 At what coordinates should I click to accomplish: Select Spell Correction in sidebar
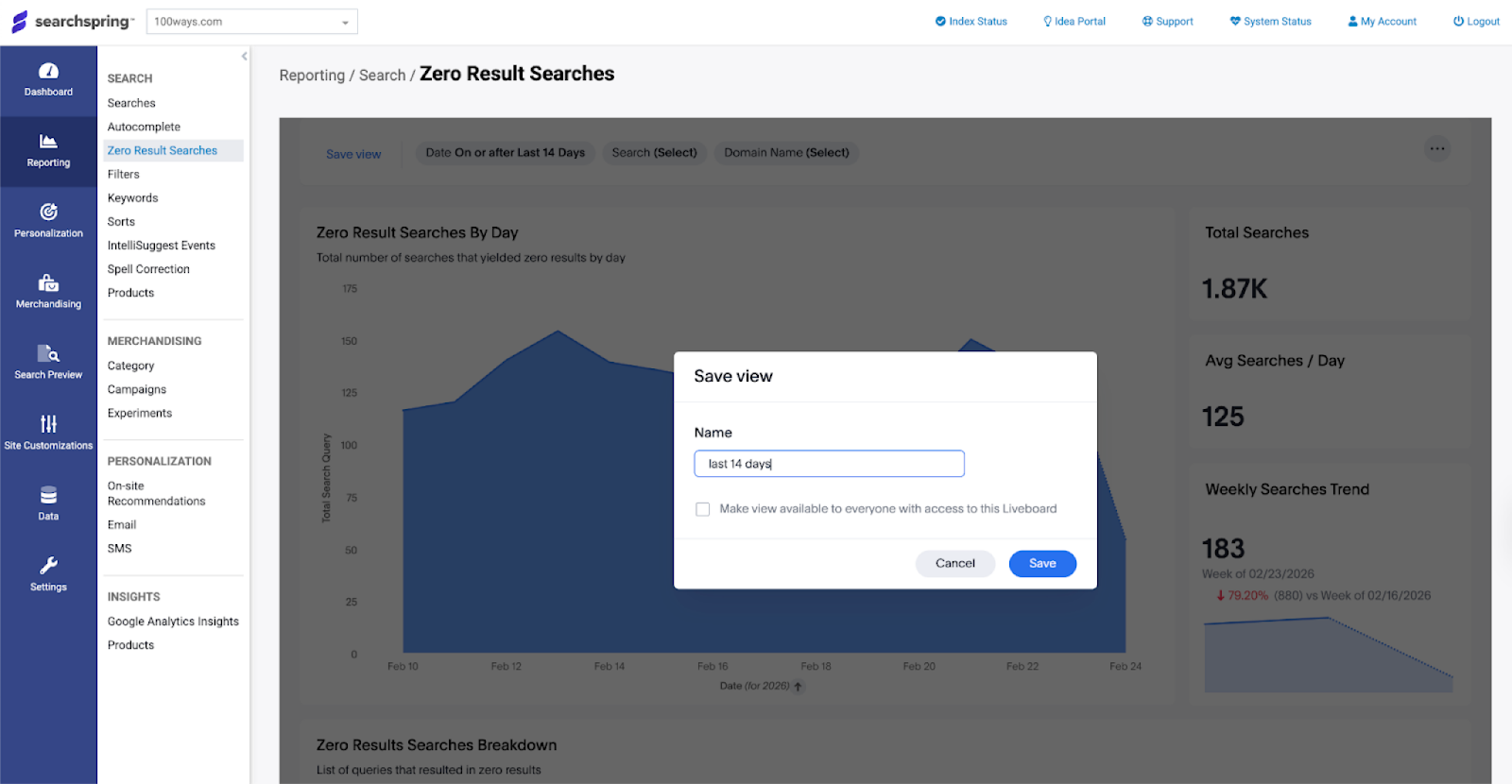pos(148,269)
